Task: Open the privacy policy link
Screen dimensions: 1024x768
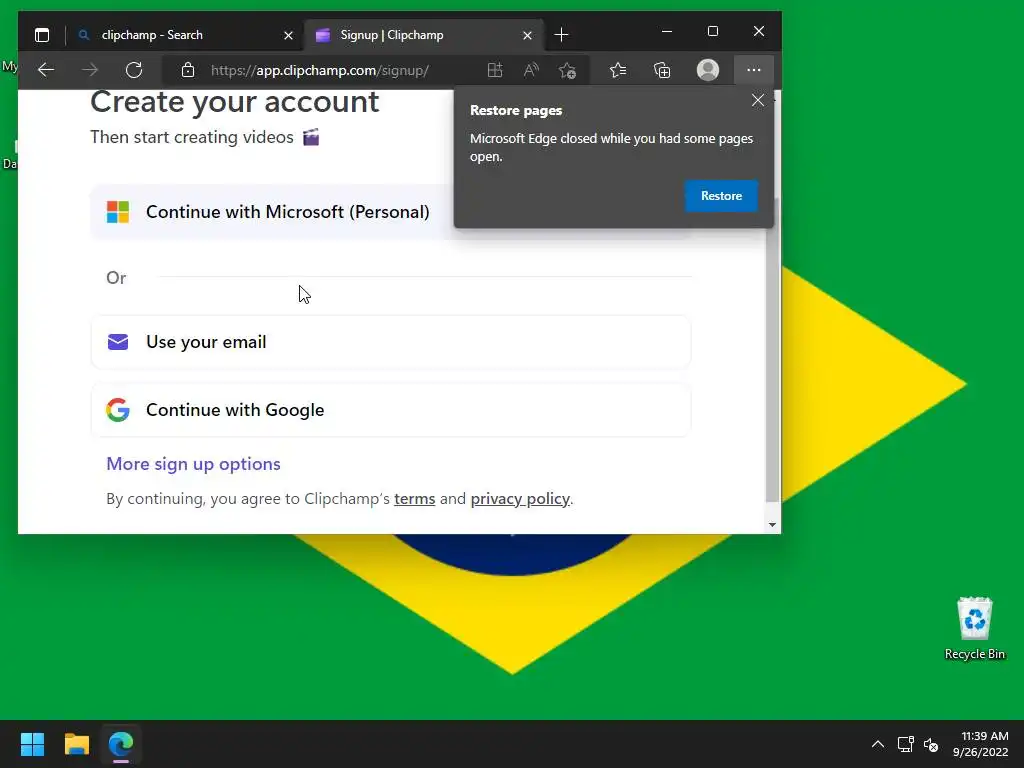Action: [520, 499]
